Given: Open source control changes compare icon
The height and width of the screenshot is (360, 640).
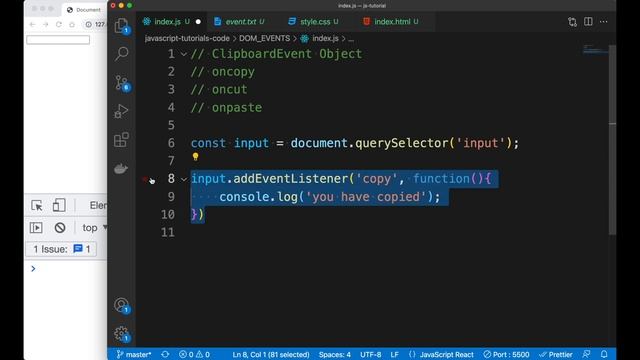Looking at the screenshot, I should [x=572, y=22].
